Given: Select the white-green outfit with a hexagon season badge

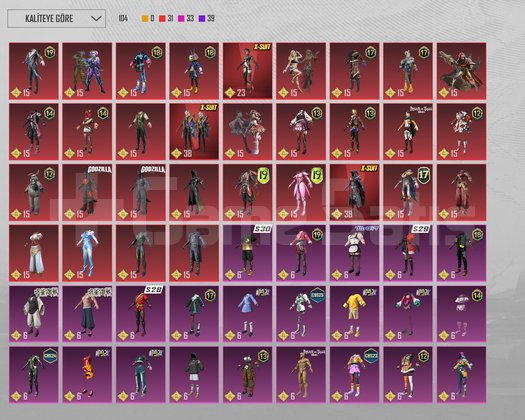Looking at the screenshot, I should pos(301,314).
